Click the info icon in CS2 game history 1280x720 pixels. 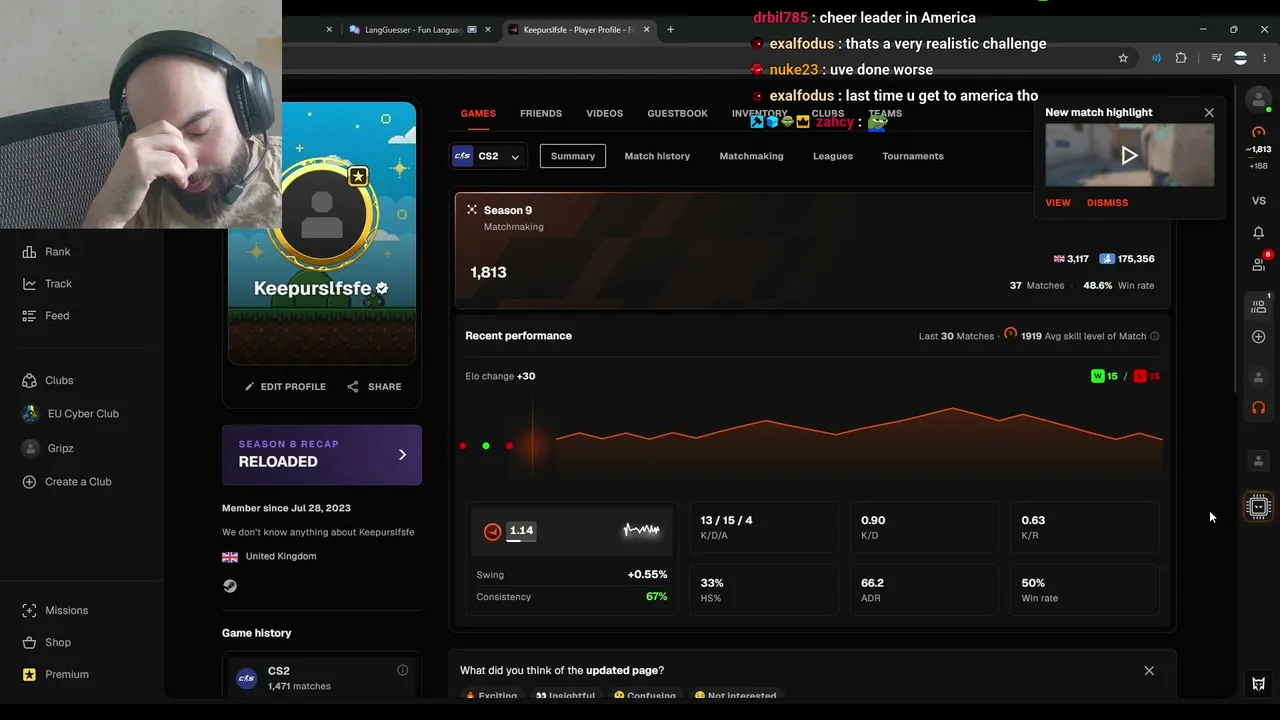[x=402, y=670]
